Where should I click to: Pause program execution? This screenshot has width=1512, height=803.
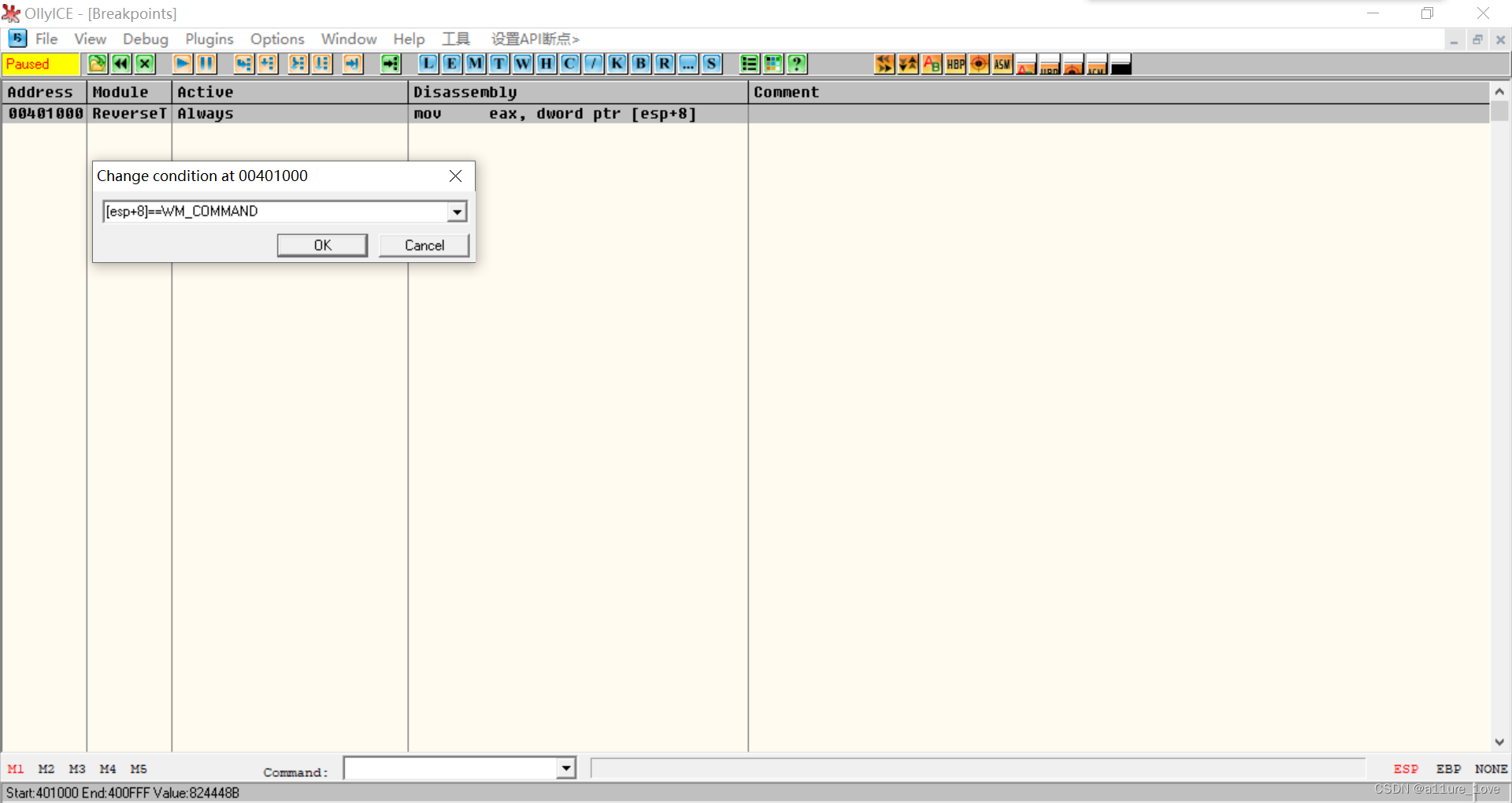[206, 64]
